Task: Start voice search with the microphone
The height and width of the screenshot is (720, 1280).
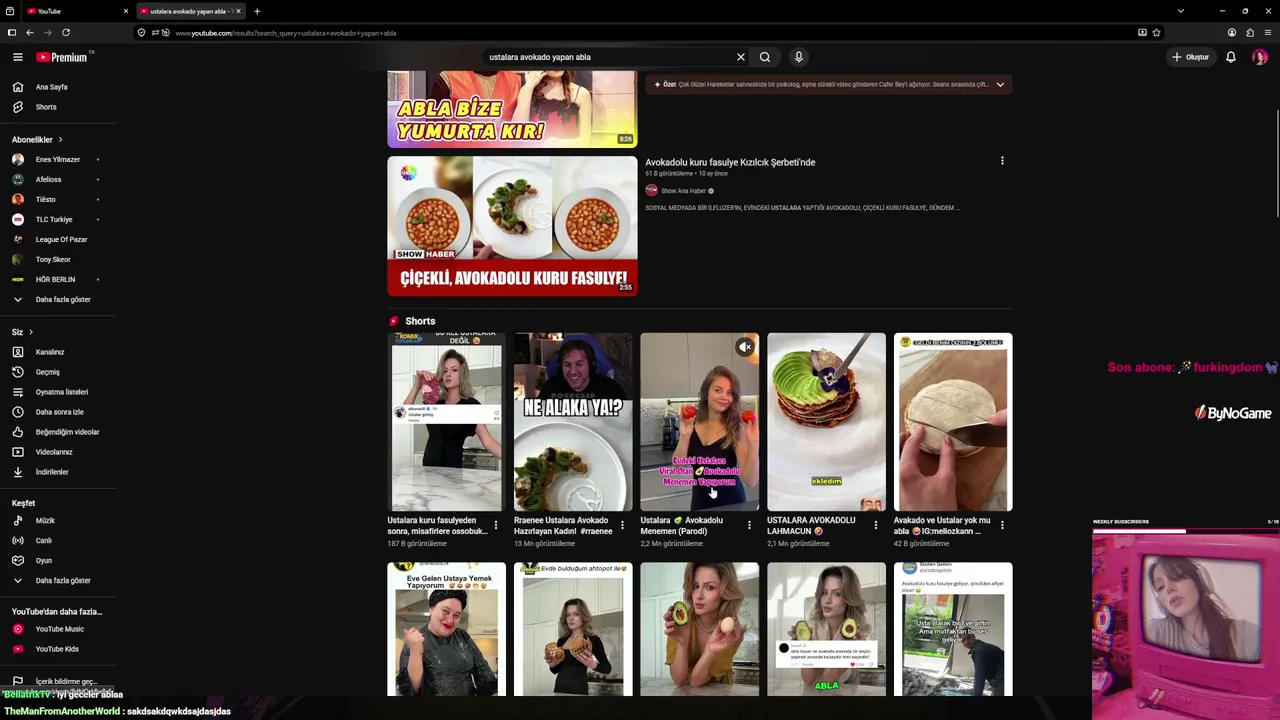Action: pos(798,57)
